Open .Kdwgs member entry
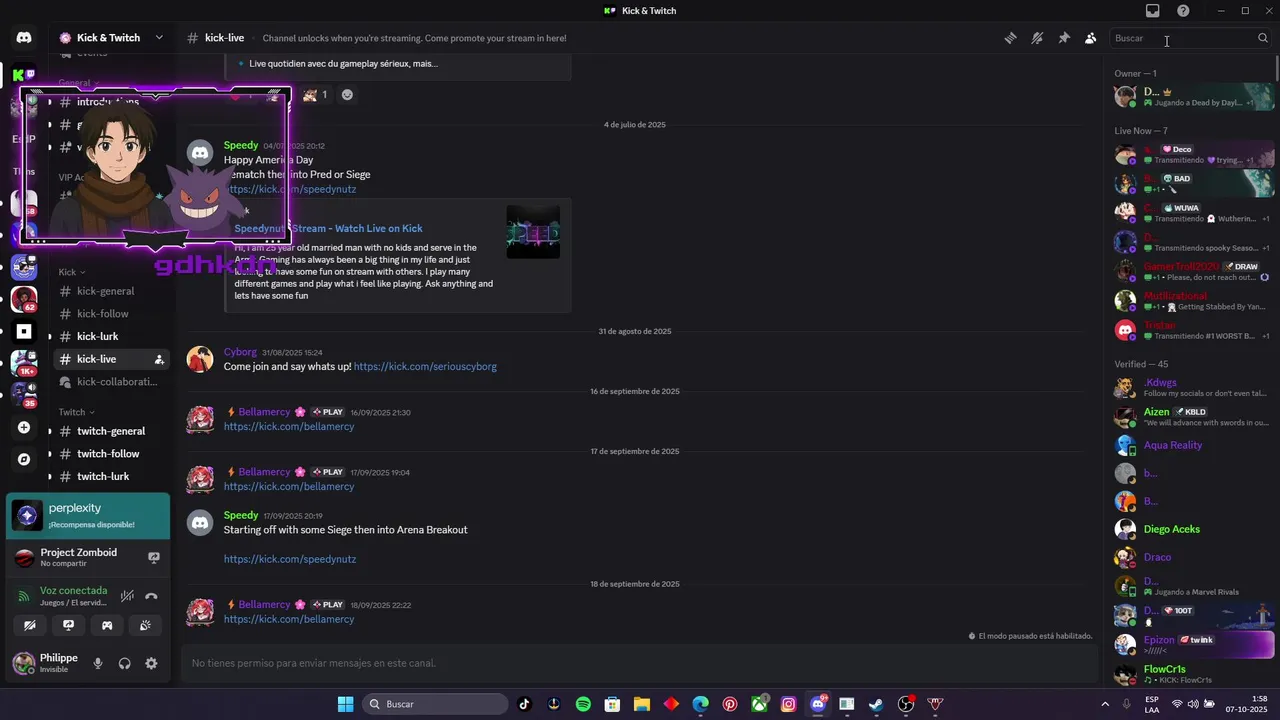The width and height of the screenshot is (1280, 720). 1195,387
